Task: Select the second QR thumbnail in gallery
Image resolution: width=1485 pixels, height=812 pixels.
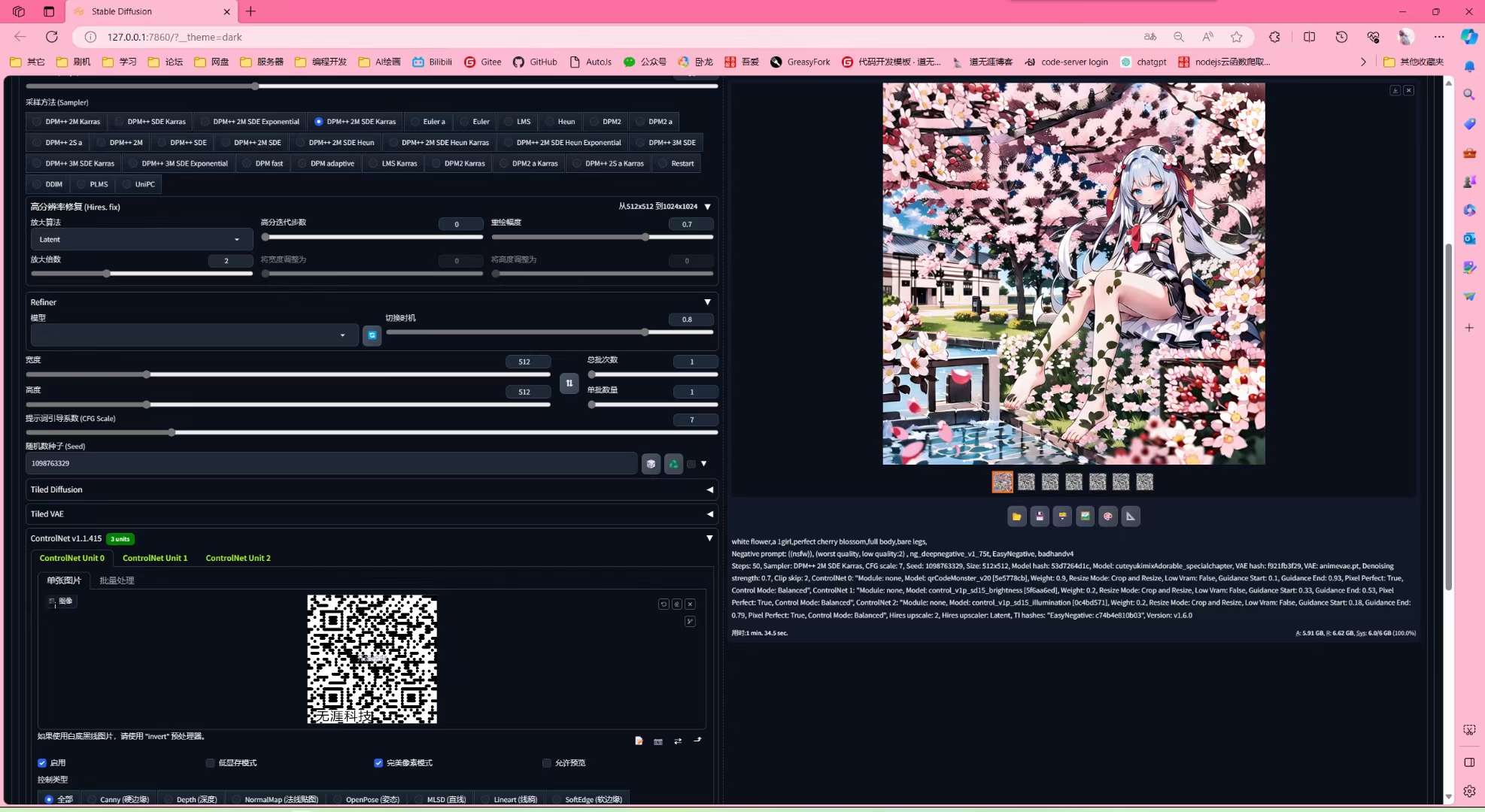Action: pos(1026,482)
